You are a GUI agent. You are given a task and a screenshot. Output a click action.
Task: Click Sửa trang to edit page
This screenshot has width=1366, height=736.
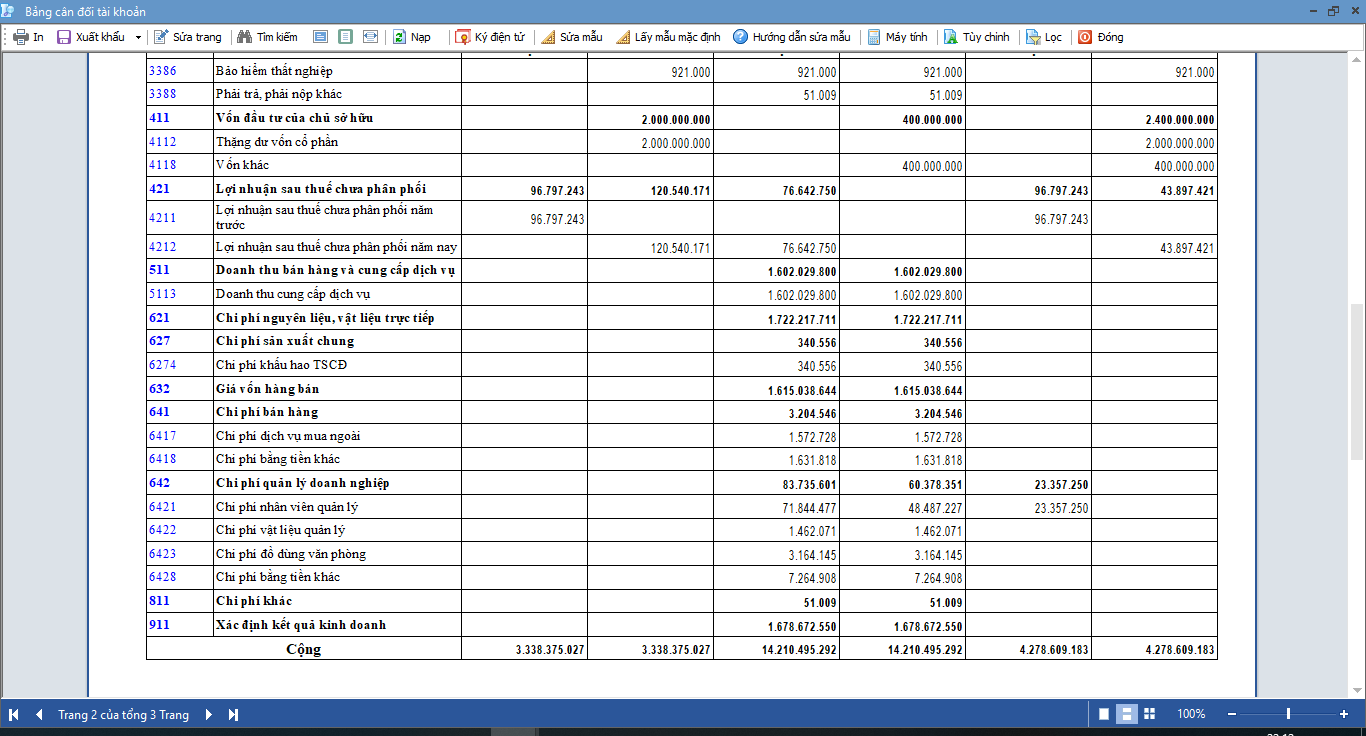click(x=188, y=37)
